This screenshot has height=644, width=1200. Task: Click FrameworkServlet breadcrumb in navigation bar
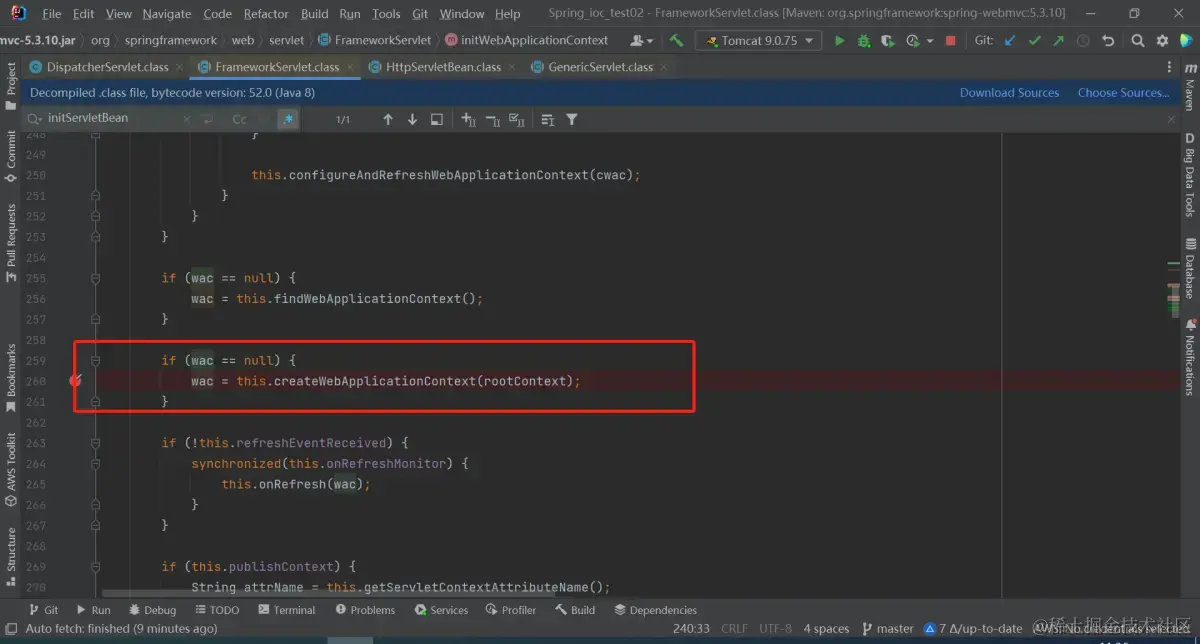click(x=375, y=41)
